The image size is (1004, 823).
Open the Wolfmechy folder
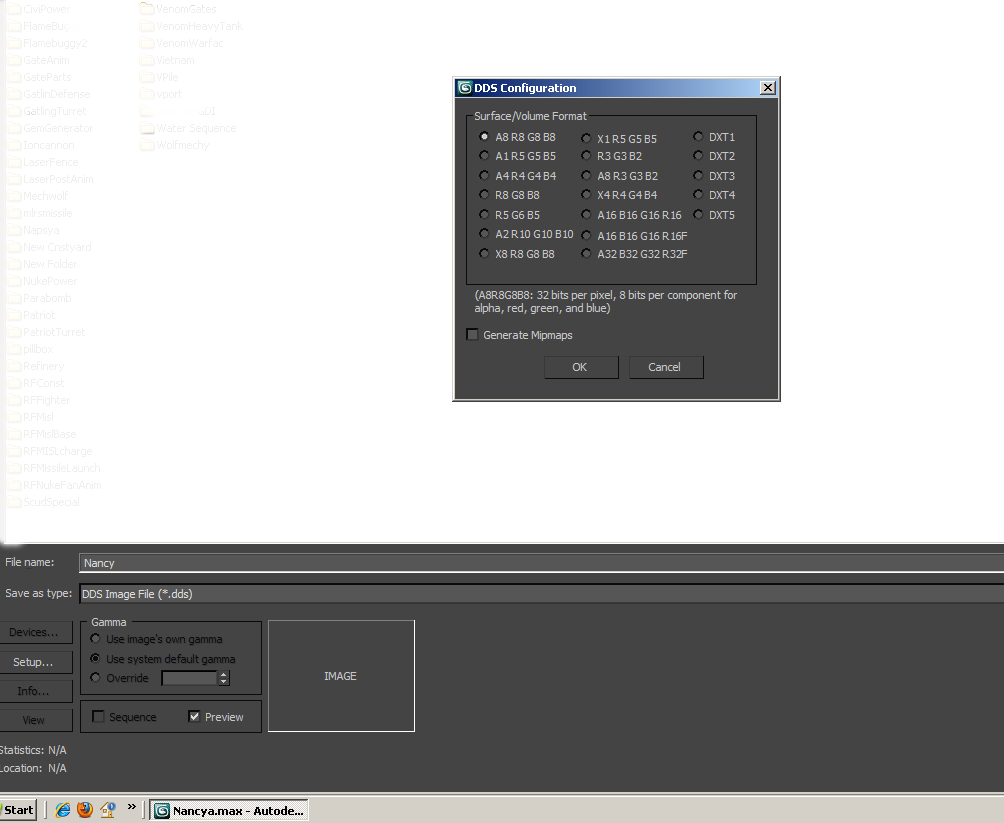pyautogui.click(x=175, y=145)
